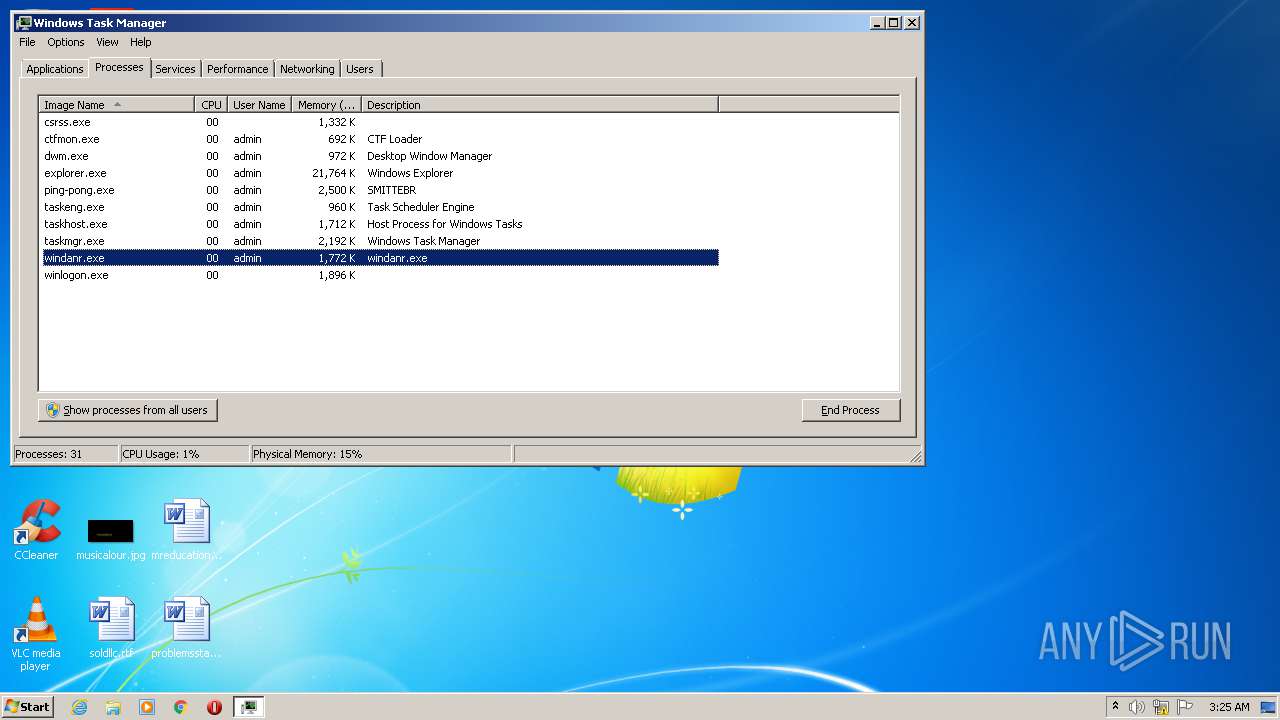The image size is (1280, 720).
Task: Click Task Manager window resize grip
Action: [x=915, y=456]
